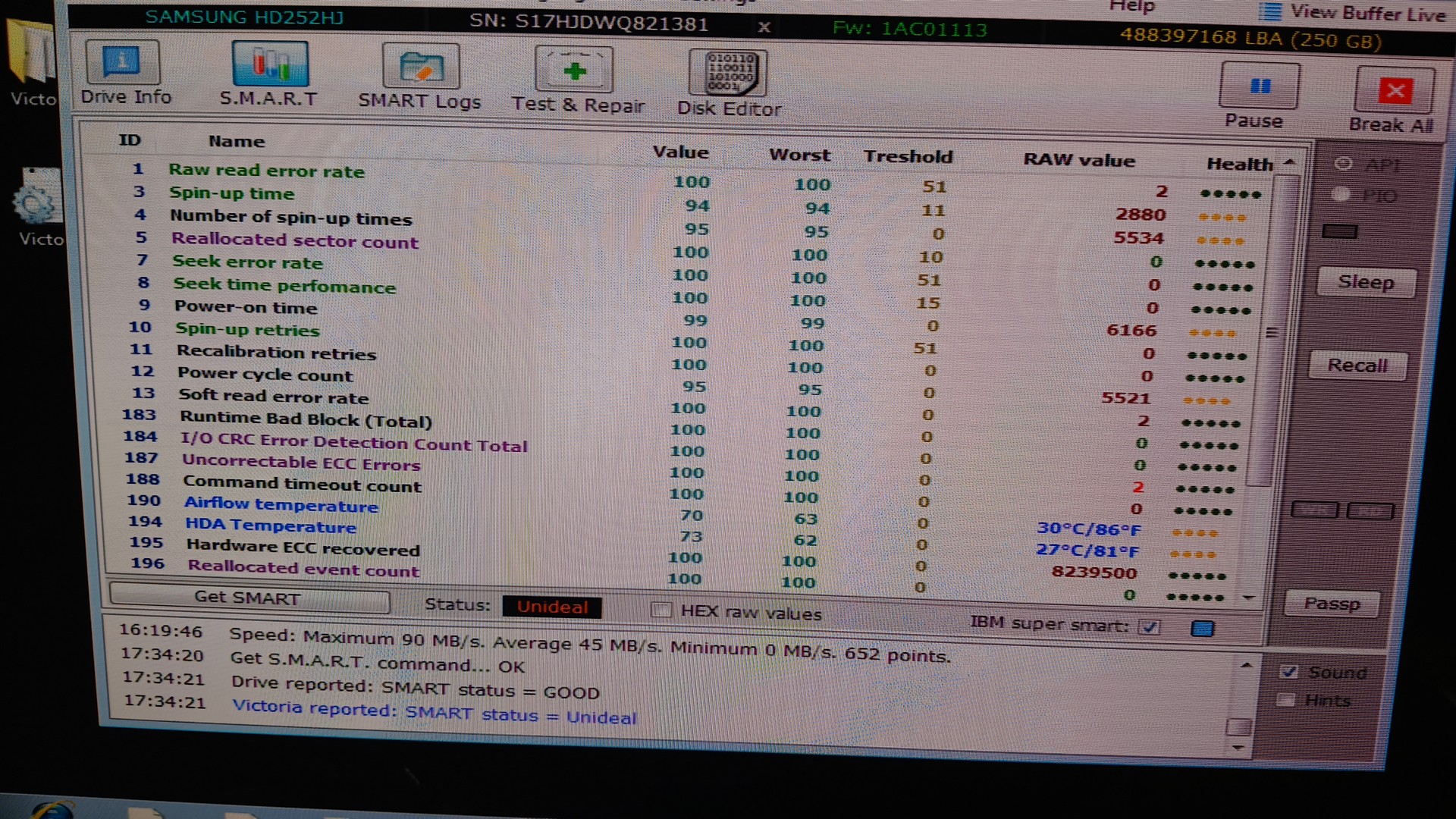Viewport: 1456px width, 819px height.
Task: Toggle the Sound checkbox
Action: tap(1288, 672)
